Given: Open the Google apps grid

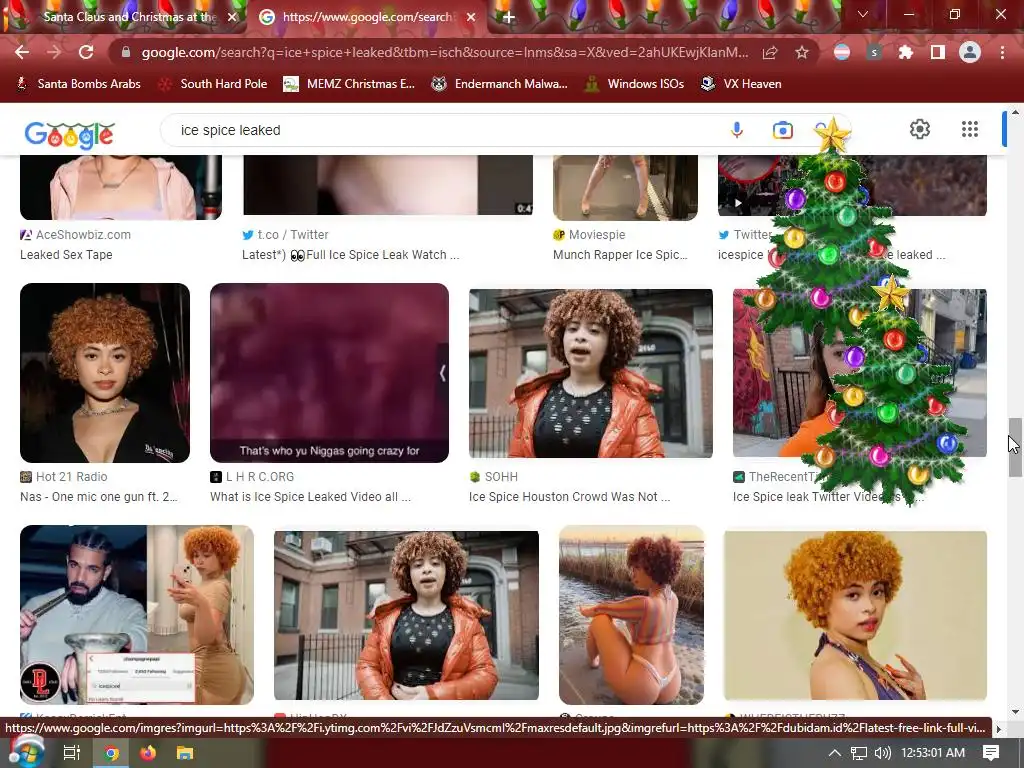Looking at the screenshot, I should point(970,129).
